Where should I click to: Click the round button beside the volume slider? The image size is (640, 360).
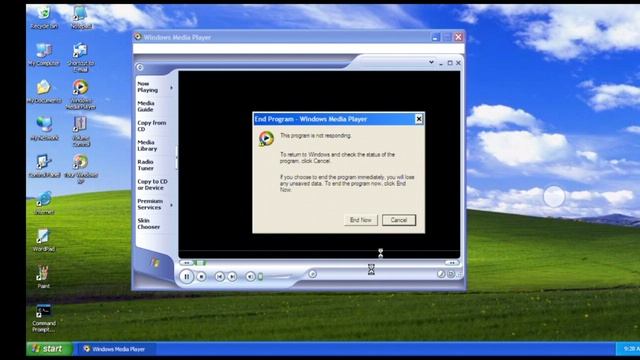pos(312,274)
